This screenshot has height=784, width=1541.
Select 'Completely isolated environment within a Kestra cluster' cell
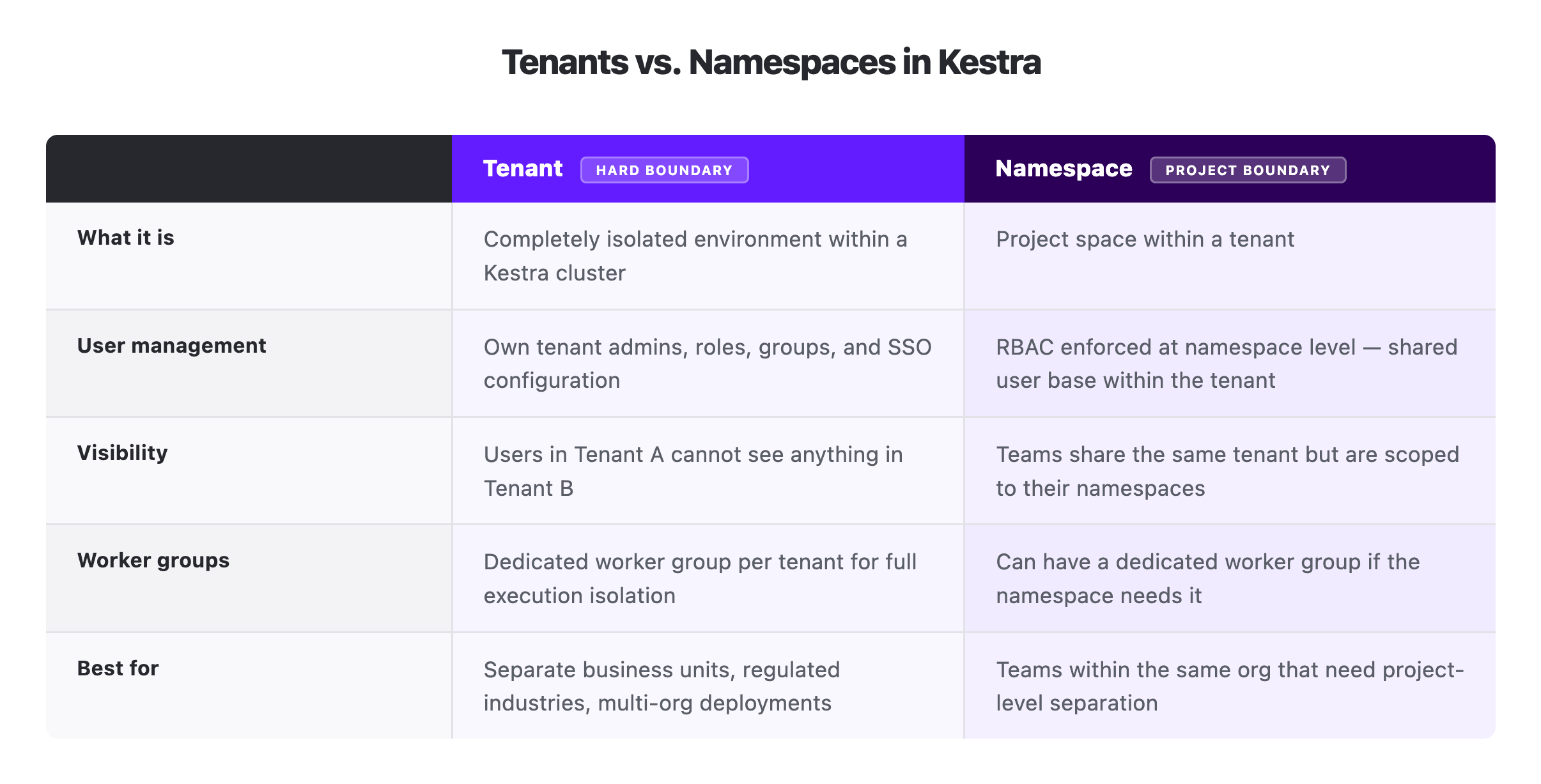[x=708, y=256]
